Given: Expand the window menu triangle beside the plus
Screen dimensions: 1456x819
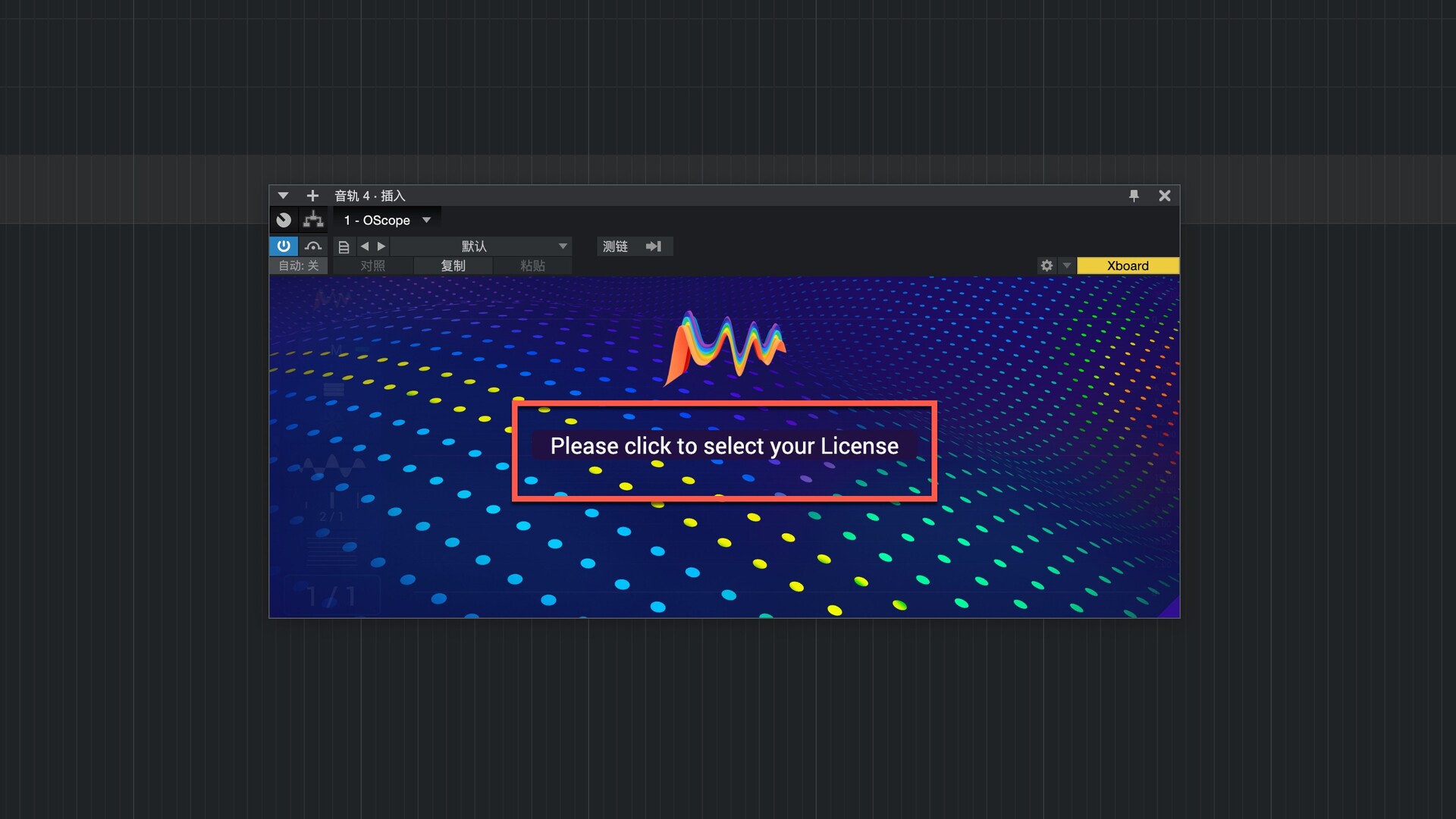Looking at the screenshot, I should [x=283, y=196].
